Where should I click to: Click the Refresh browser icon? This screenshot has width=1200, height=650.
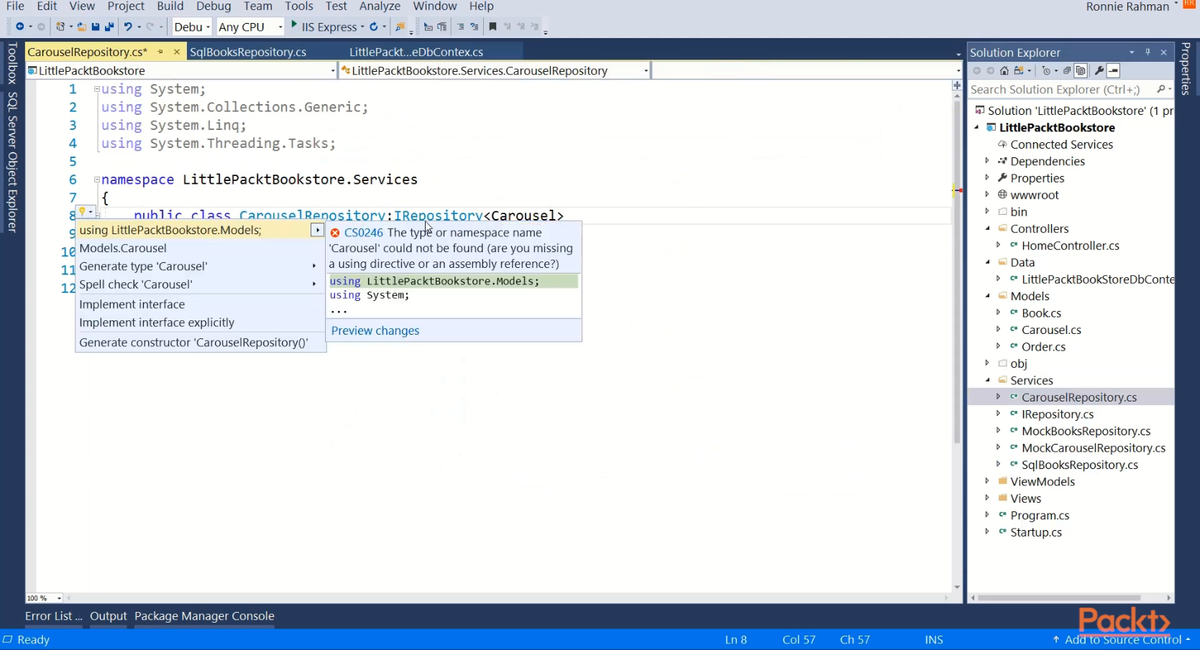[374, 27]
